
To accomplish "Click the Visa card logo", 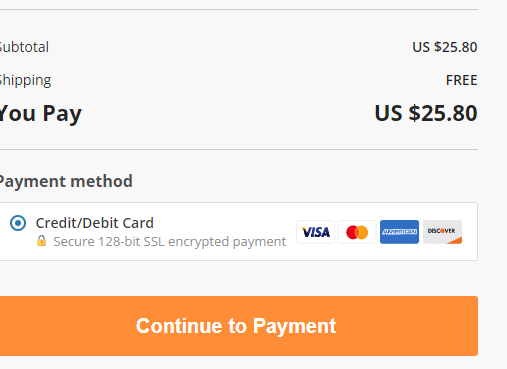I will coord(315,232).
